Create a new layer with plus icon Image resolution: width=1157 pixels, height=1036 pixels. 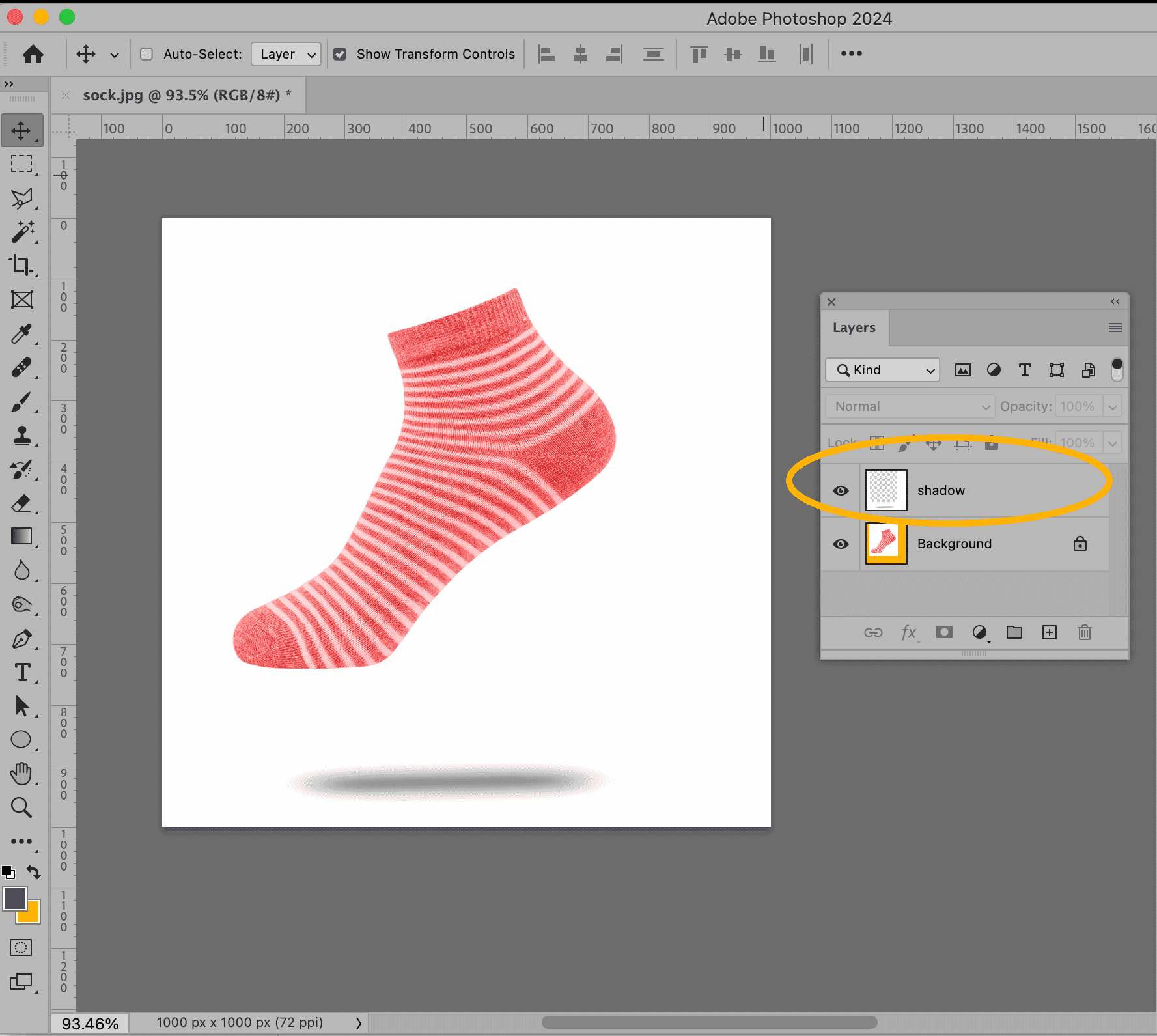(1049, 632)
